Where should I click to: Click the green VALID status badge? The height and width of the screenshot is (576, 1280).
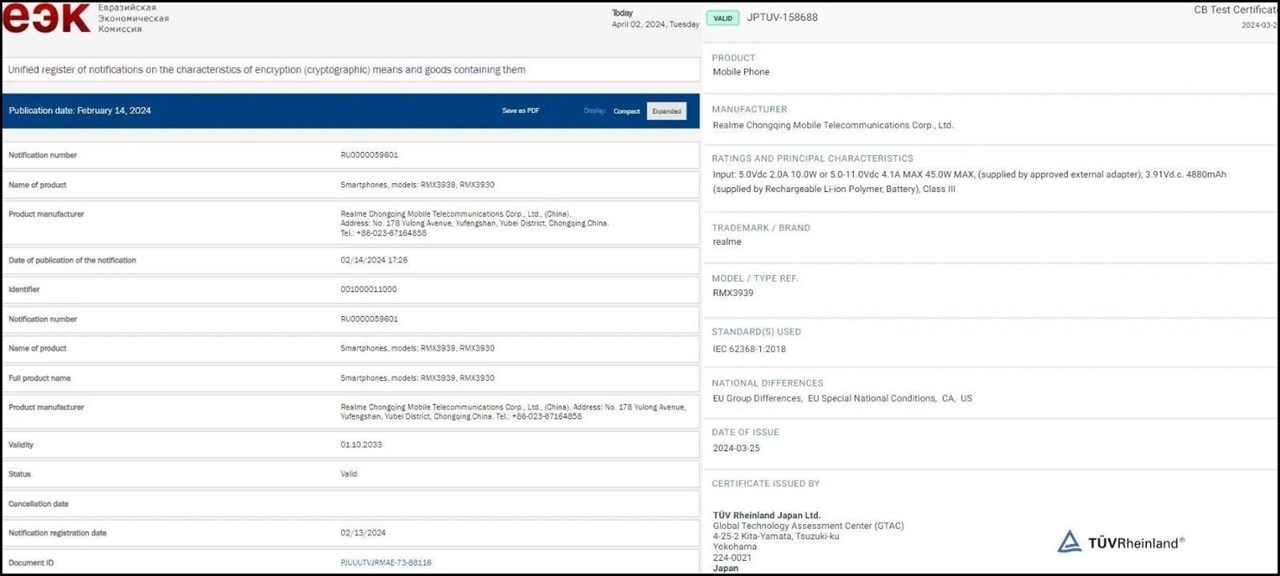coord(723,18)
